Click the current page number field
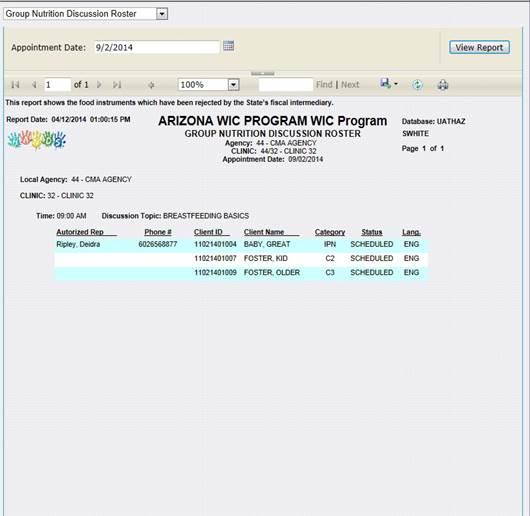 (57, 84)
